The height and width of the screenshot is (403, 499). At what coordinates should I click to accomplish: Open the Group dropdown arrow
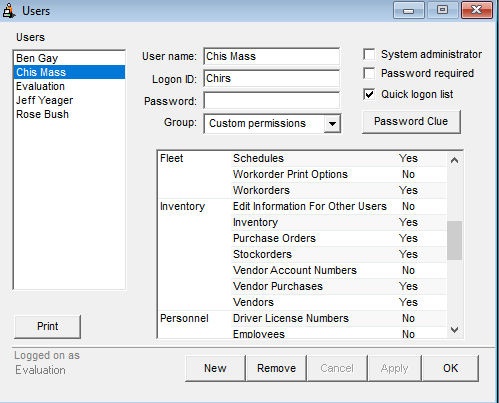(332, 124)
